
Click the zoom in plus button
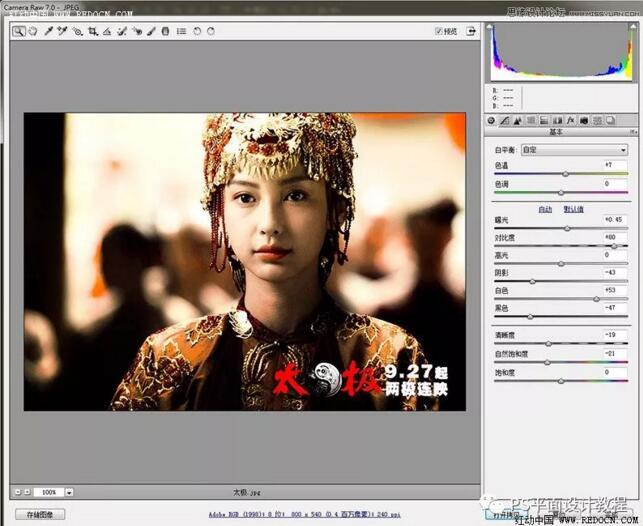[x=27, y=492]
